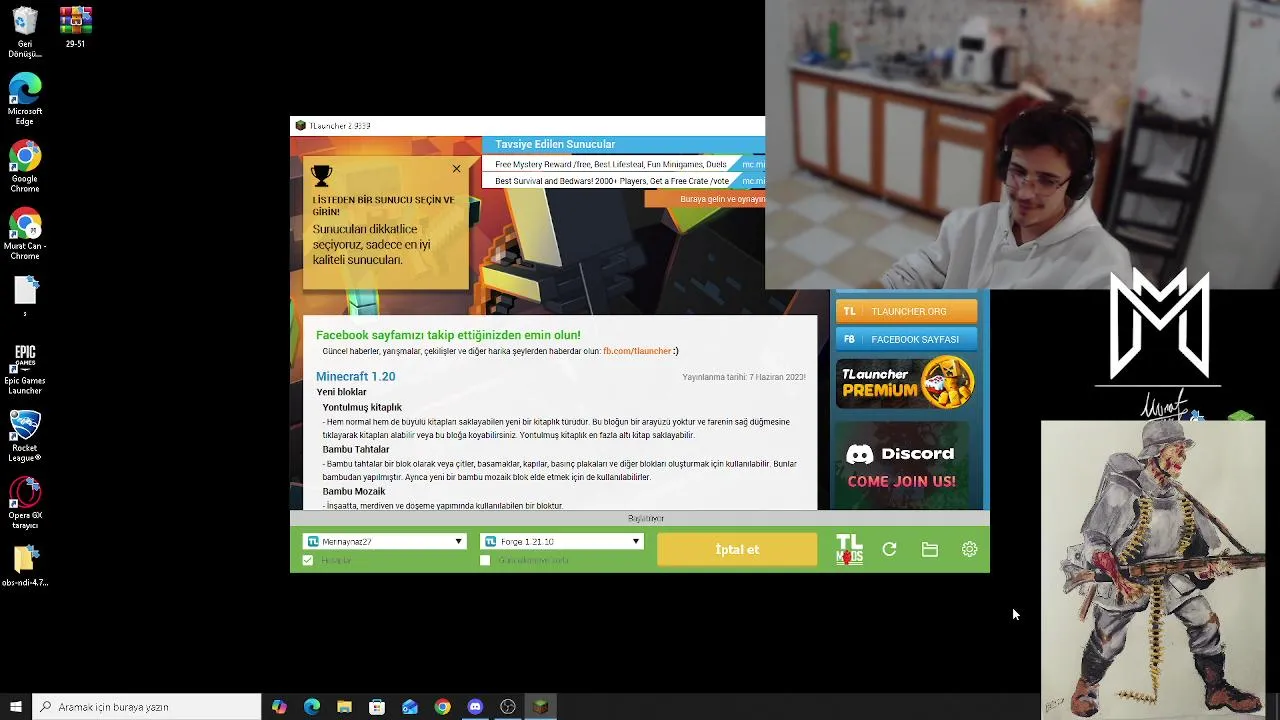This screenshot has height=720, width=1280.
Task: Select the Free Mystery Reward server row
Action: (x=623, y=164)
